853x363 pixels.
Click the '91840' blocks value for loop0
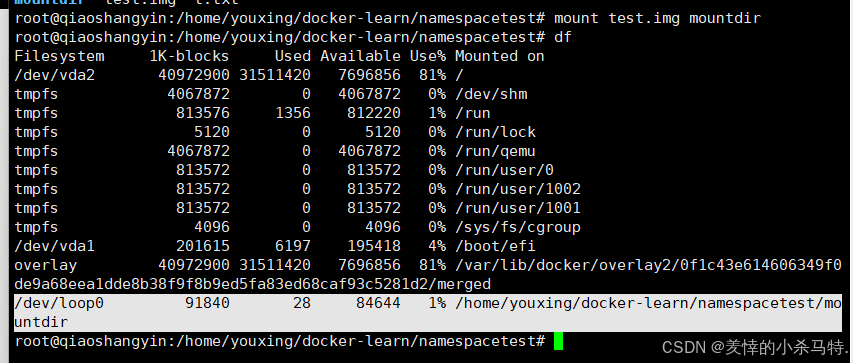pyautogui.click(x=207, y=303)
